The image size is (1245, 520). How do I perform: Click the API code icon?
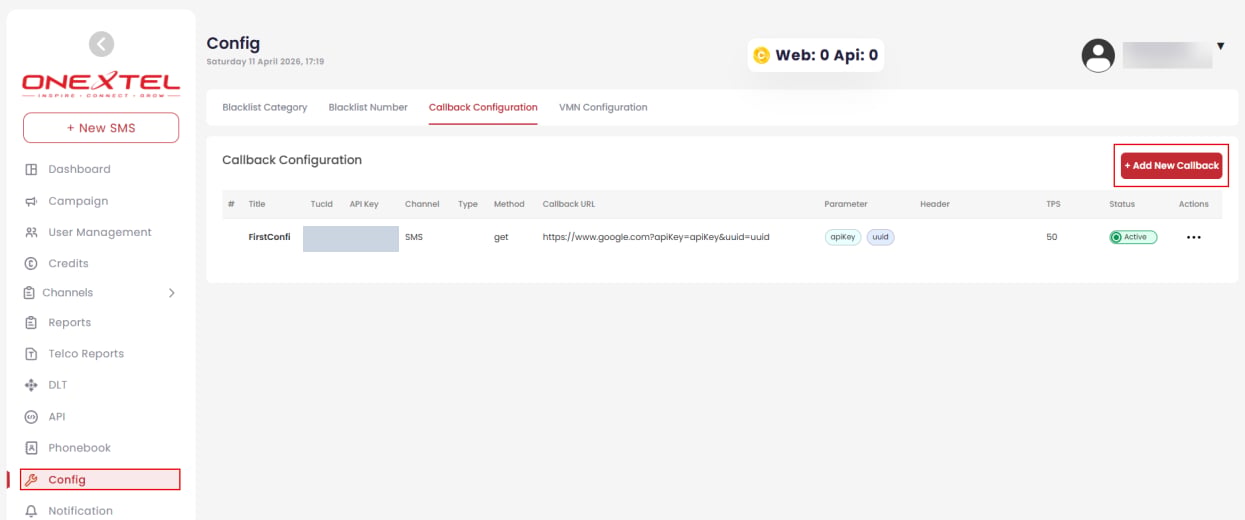pos(31,417)
